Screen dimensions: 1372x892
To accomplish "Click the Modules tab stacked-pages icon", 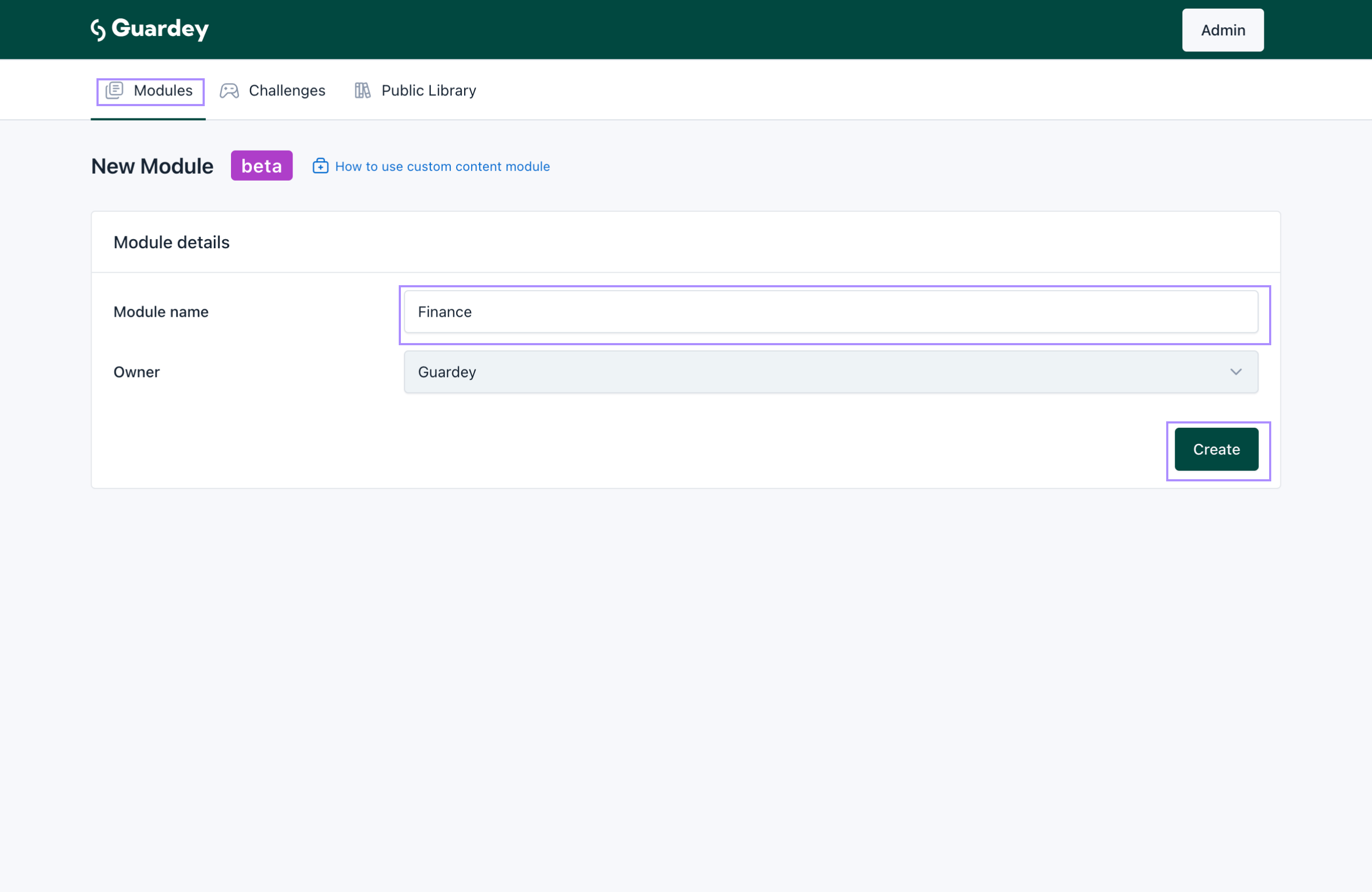I will [x=115, y=91].
